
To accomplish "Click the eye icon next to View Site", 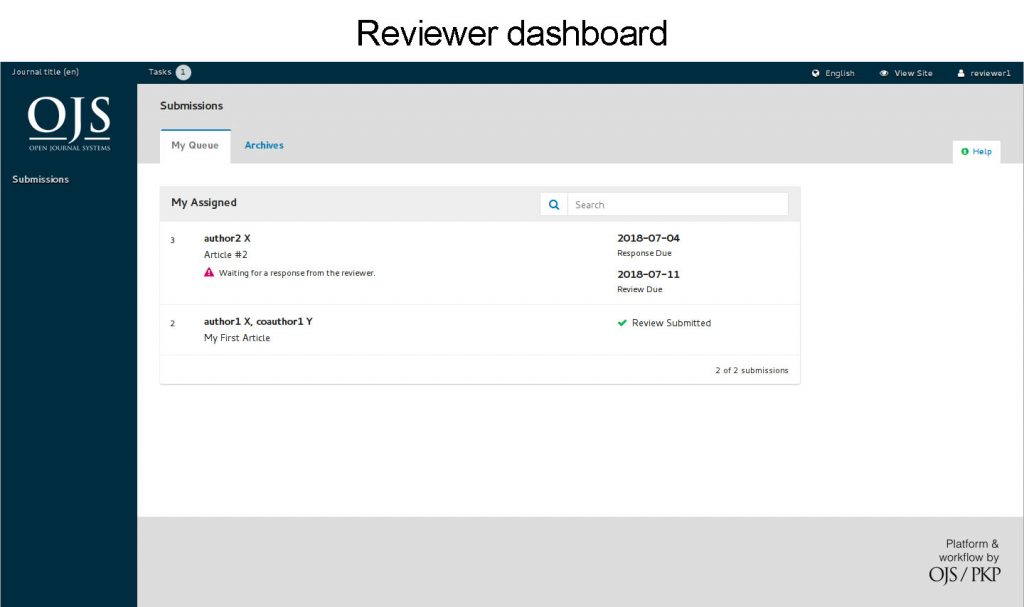I will tap(882, 72).
